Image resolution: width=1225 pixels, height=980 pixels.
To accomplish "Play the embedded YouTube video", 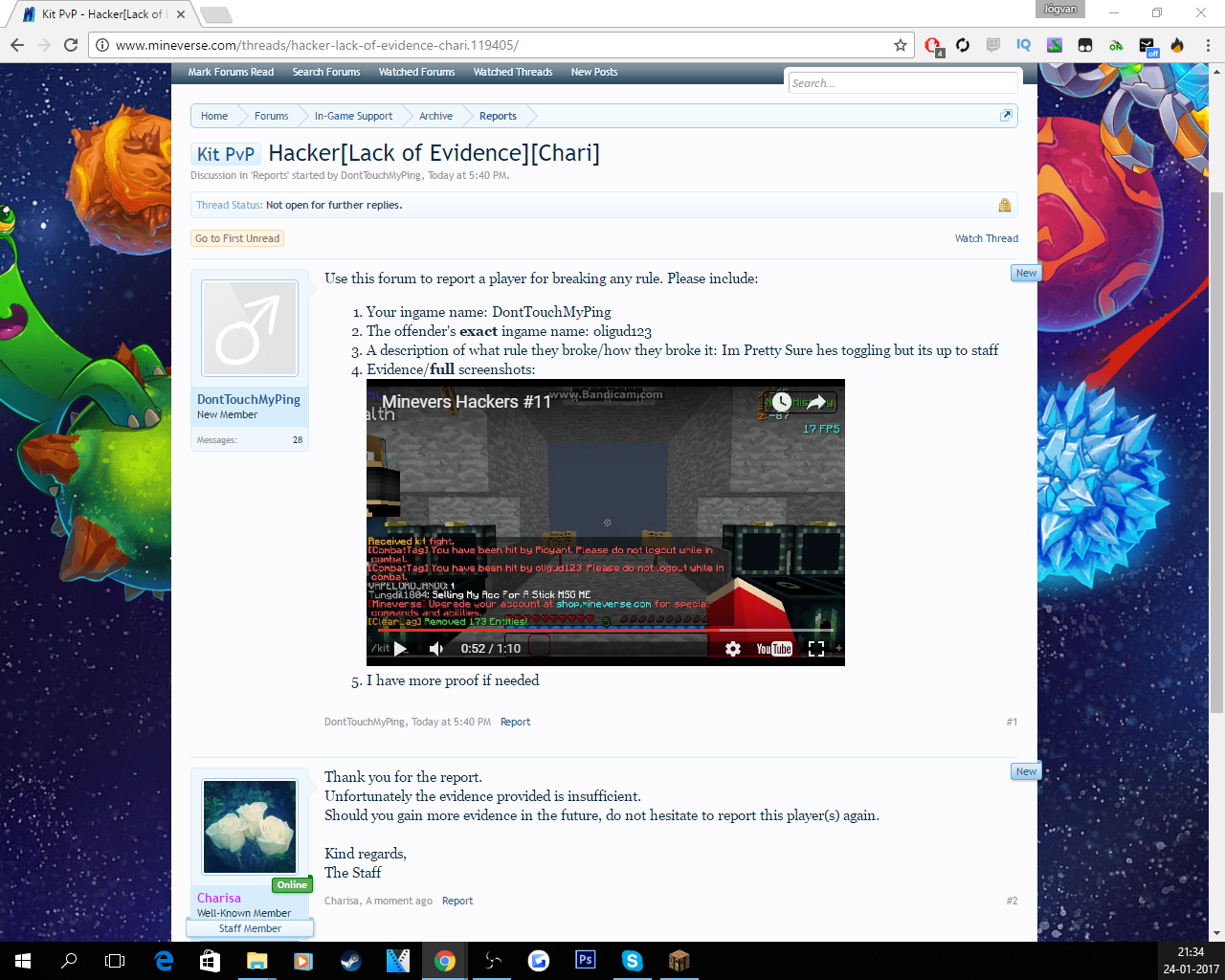I will coord(400,649).
